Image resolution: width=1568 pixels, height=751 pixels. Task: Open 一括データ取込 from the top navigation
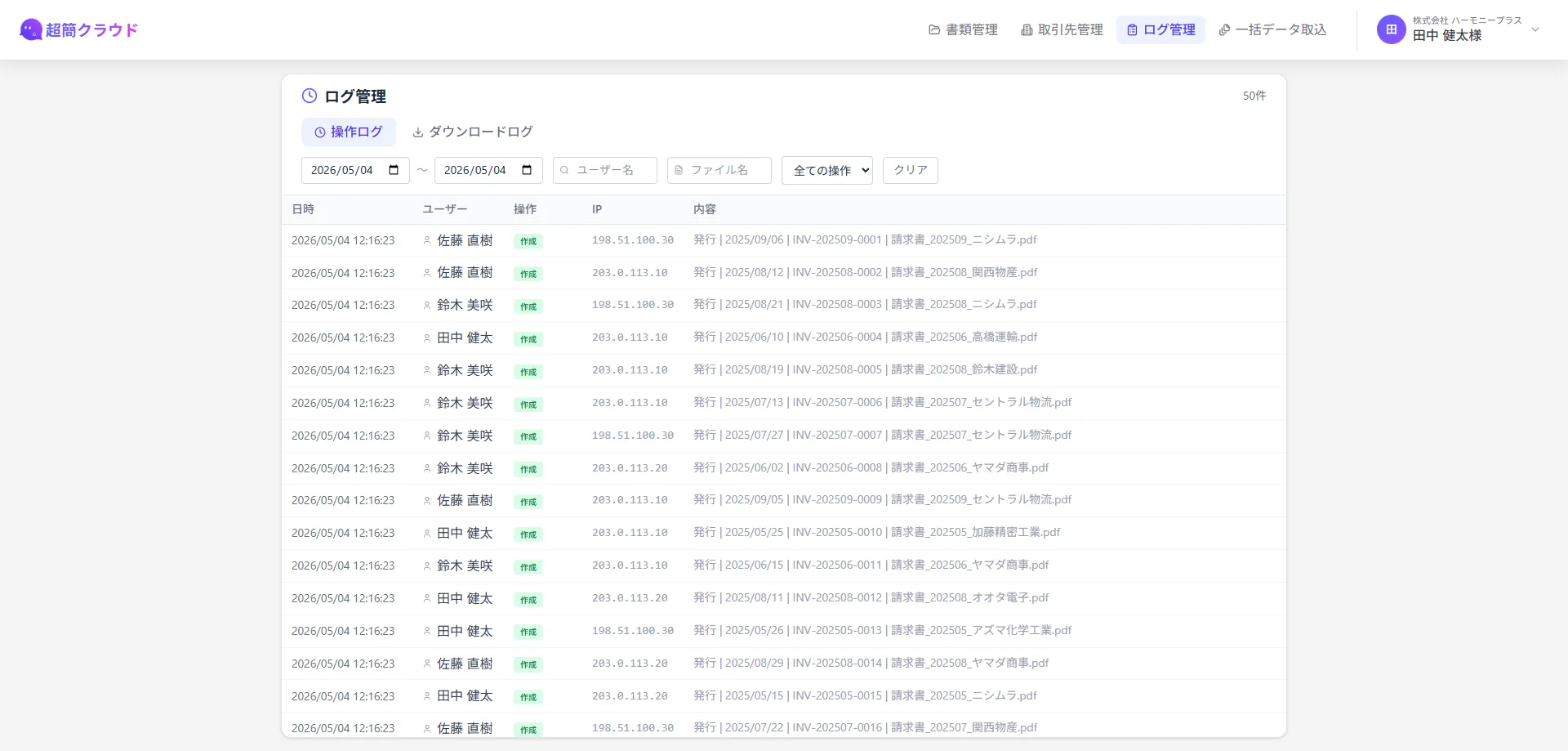click(x=1272, y=30)
